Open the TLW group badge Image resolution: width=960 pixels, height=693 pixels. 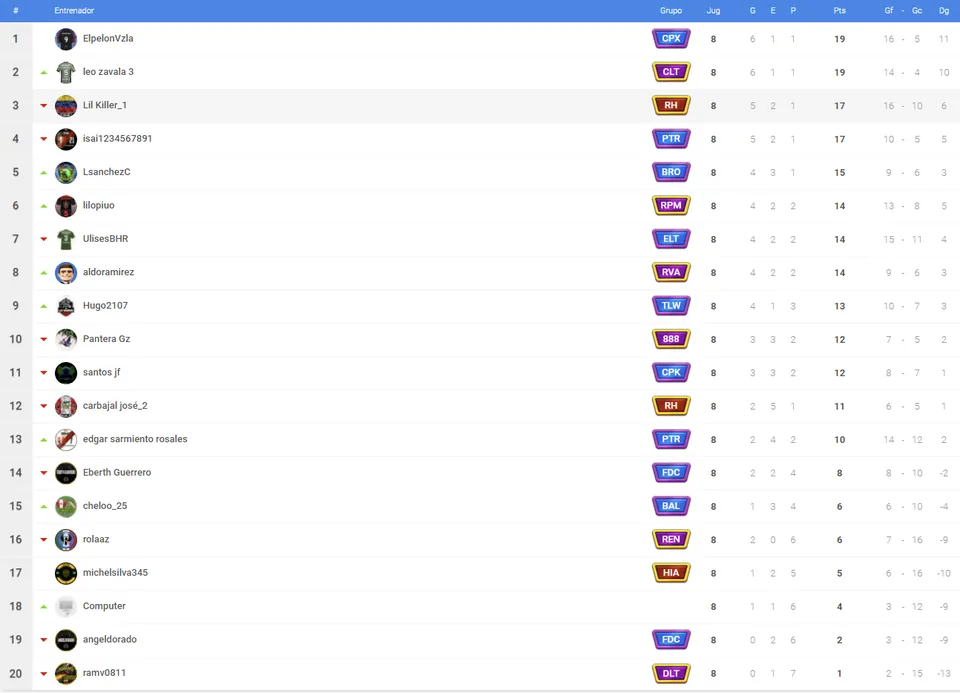pyautogui.click(x=671, y=305)
